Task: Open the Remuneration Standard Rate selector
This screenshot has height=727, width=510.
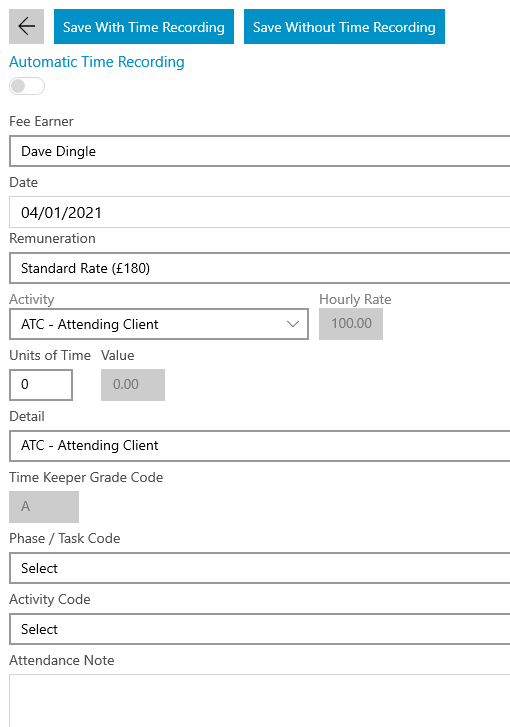Action: pyautogui.click(x=260, y=268)
